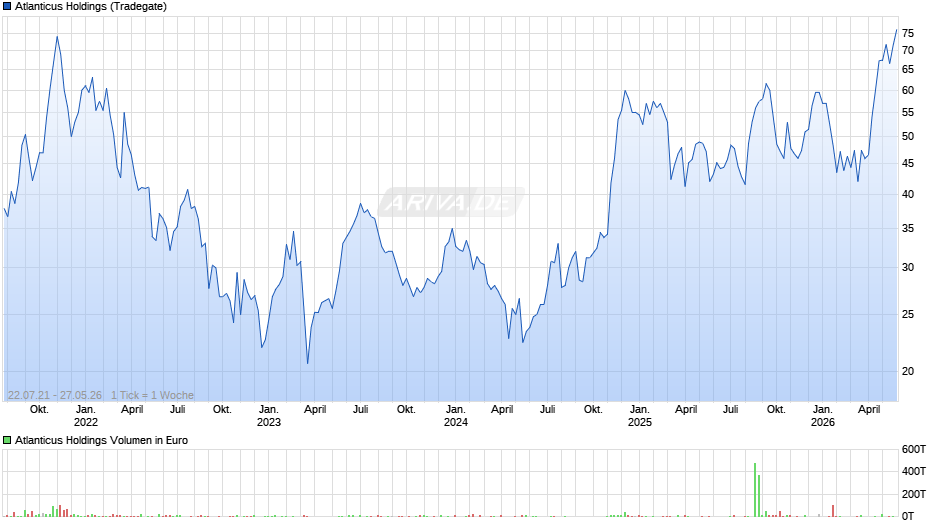Click the 'Jan. 2026' time axis label
Viewport: 940px width, 526px height.
point(822,416)
